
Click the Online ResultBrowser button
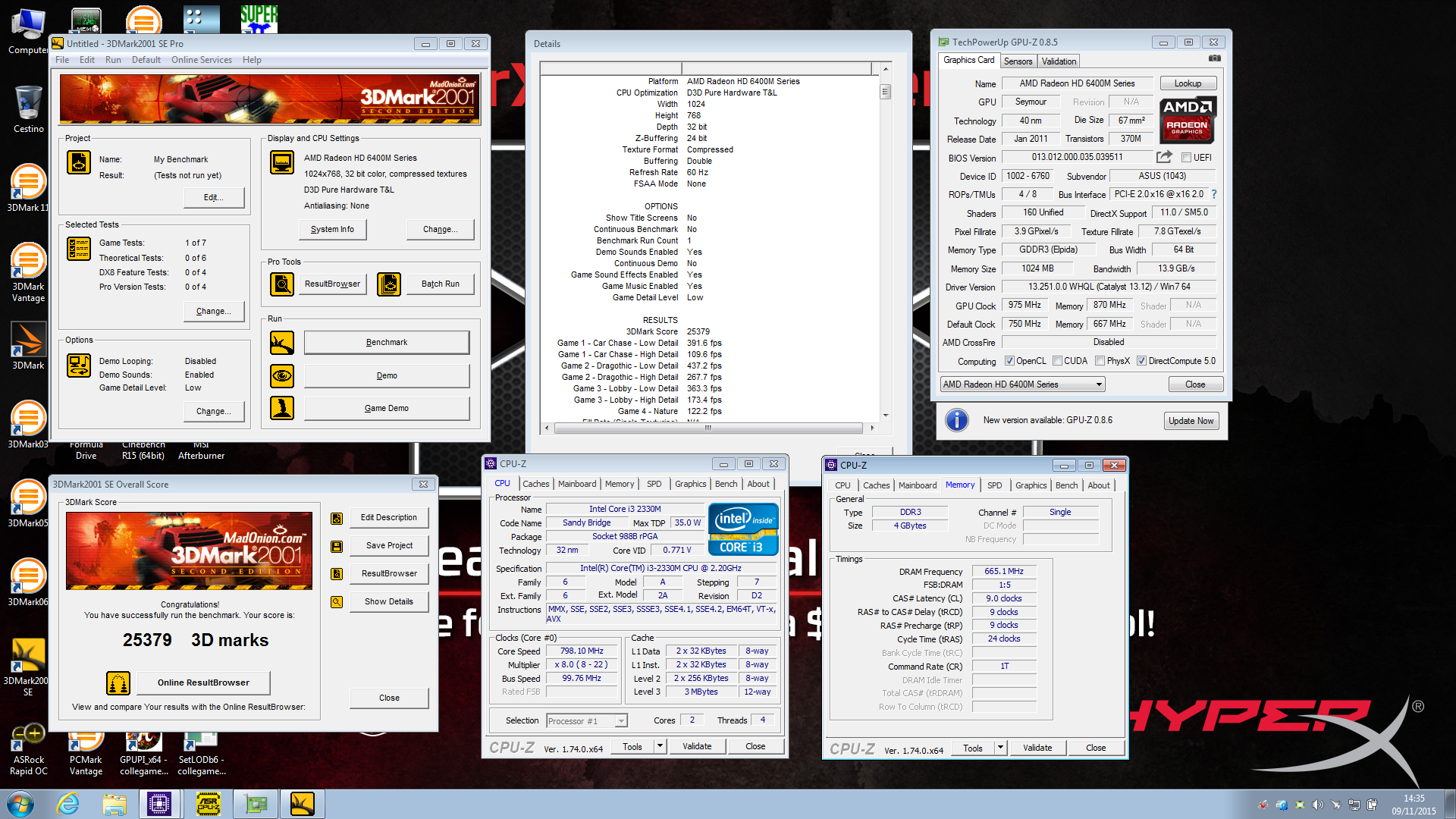203,683
